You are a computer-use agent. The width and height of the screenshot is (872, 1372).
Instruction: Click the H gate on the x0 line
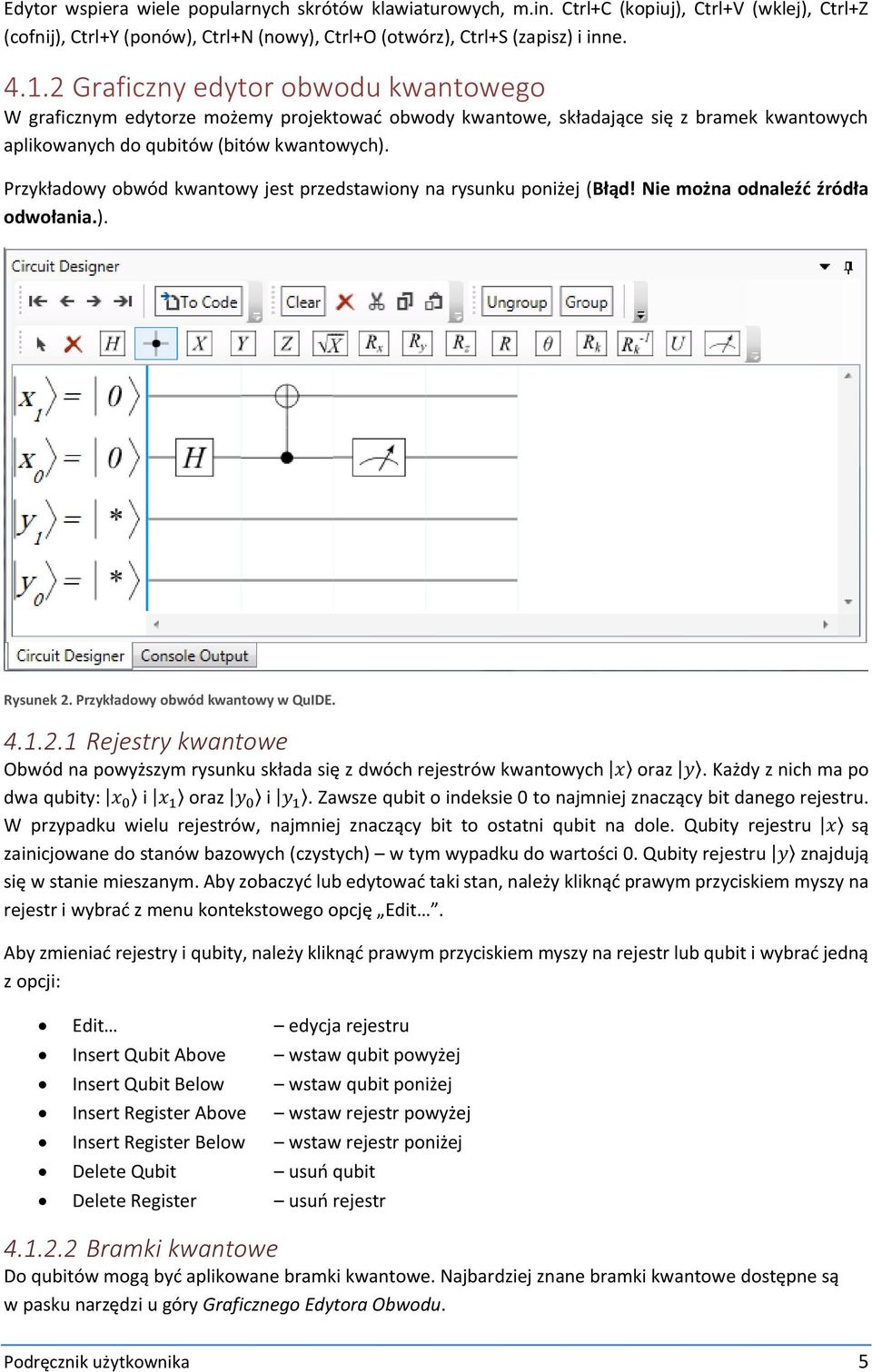click(x=194, y=458)
